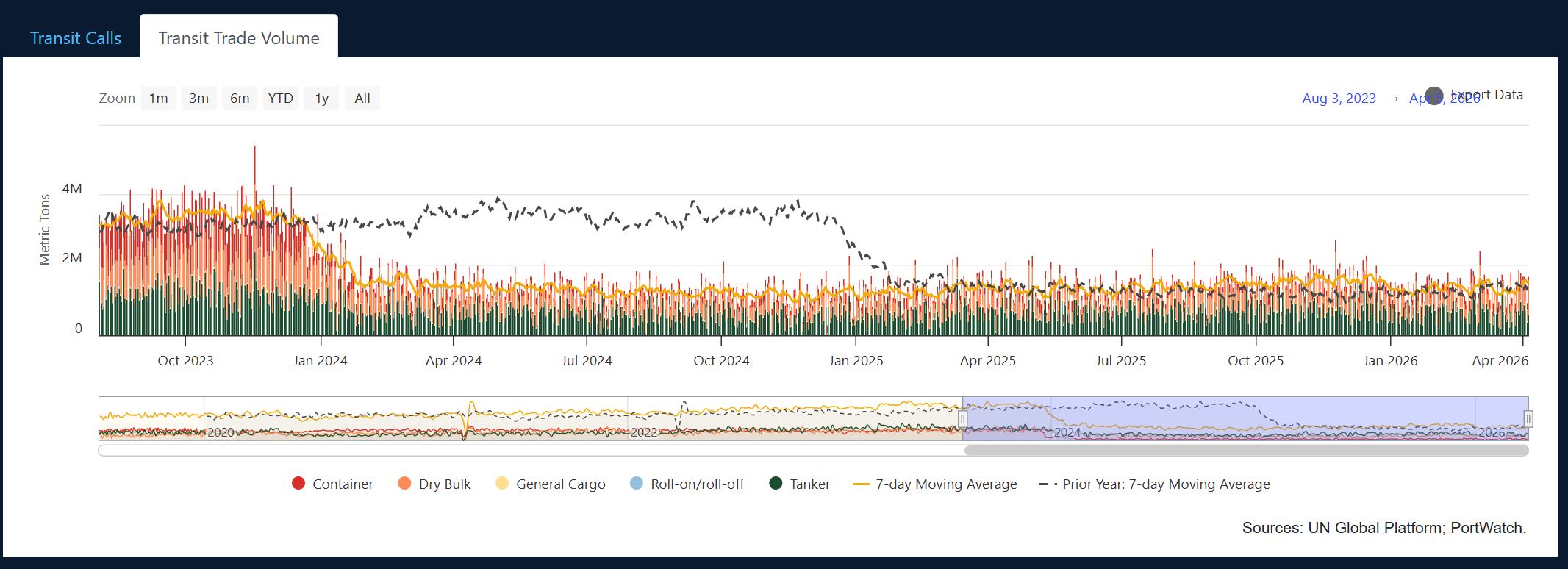The width and height of the screenshot is (1568, 569).
Task: Click the Export Data menu icon
Action: [1433, 96]
